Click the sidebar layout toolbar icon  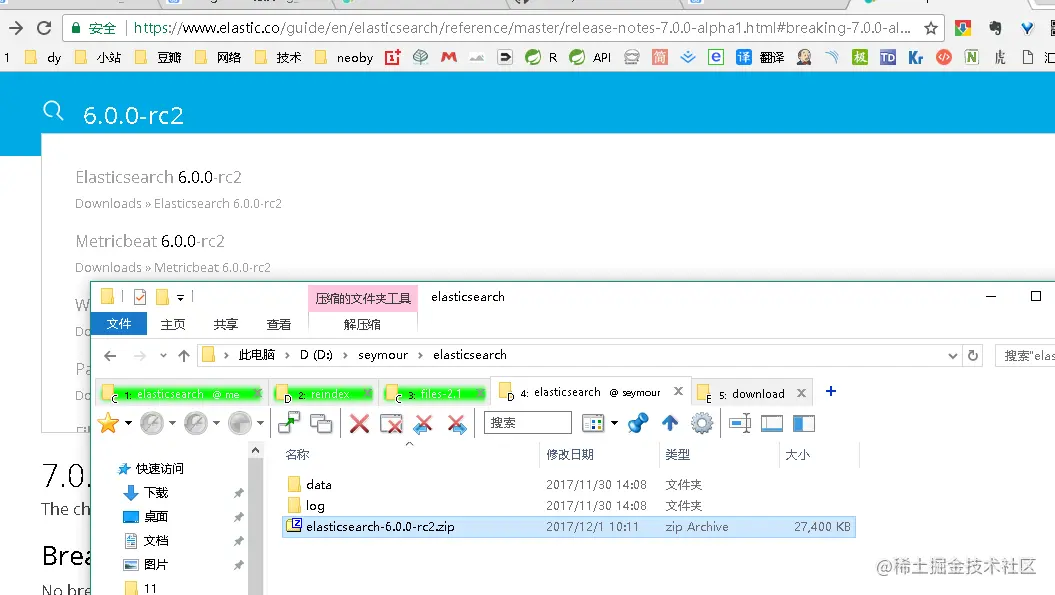click(x=804, y=423)
